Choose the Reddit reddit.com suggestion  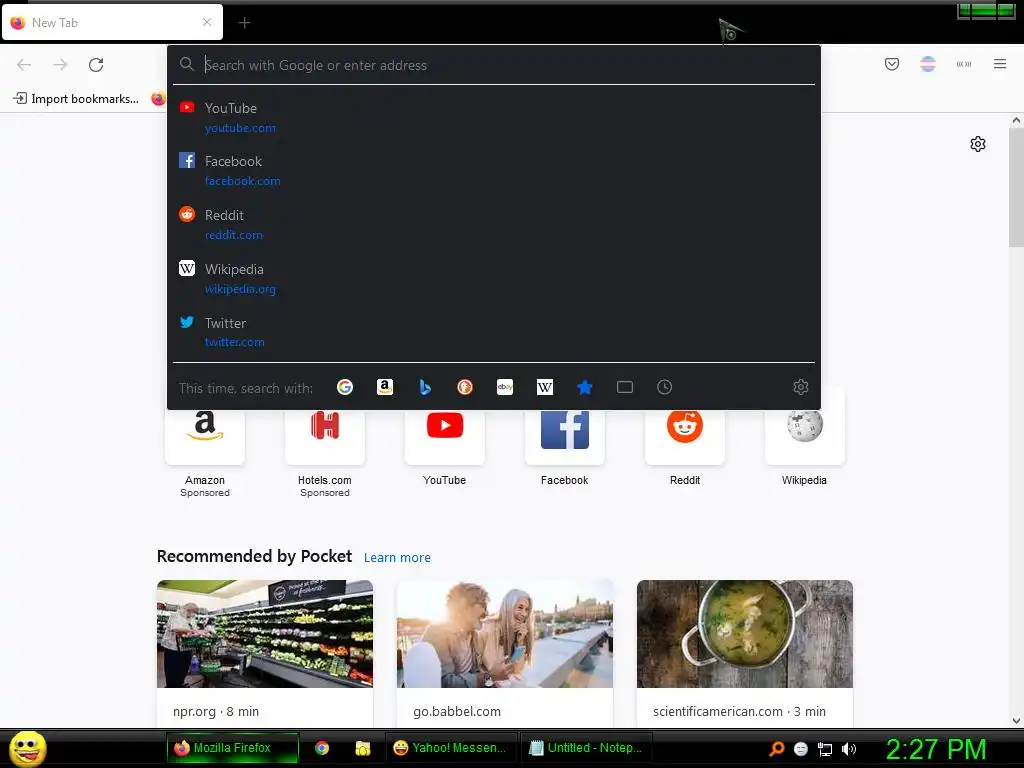[494, 225]
